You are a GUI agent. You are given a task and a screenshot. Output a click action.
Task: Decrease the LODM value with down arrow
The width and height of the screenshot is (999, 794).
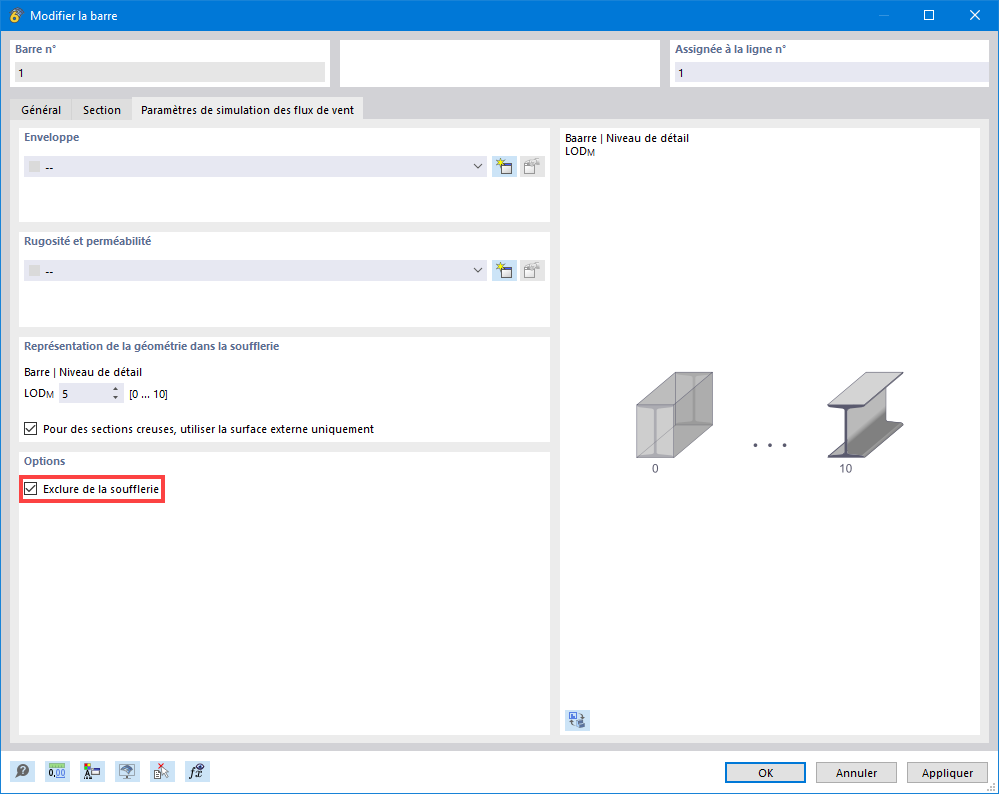[x=115, y=398]
